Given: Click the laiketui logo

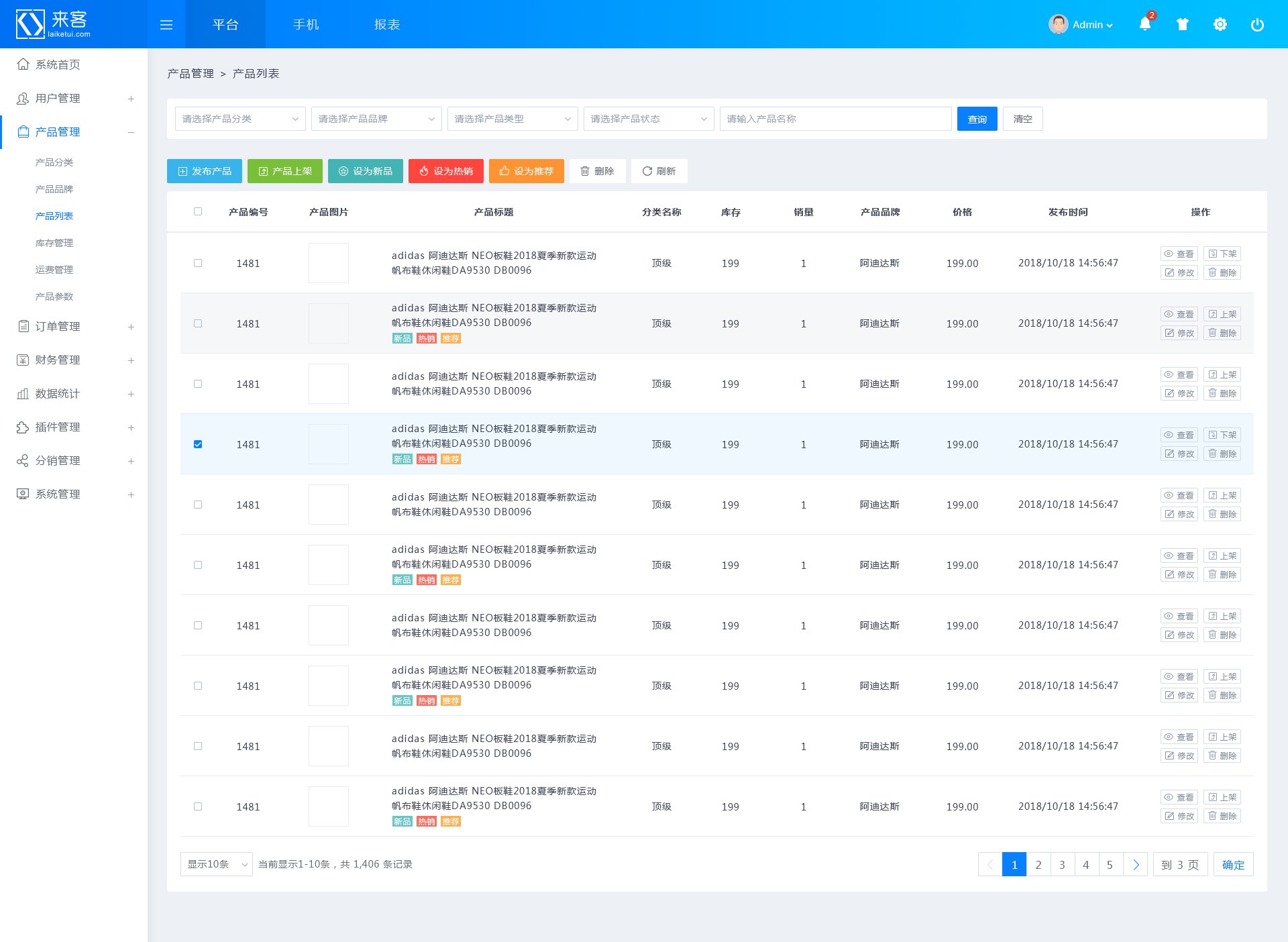Looking at the screenshot, I should coord(54,24).
